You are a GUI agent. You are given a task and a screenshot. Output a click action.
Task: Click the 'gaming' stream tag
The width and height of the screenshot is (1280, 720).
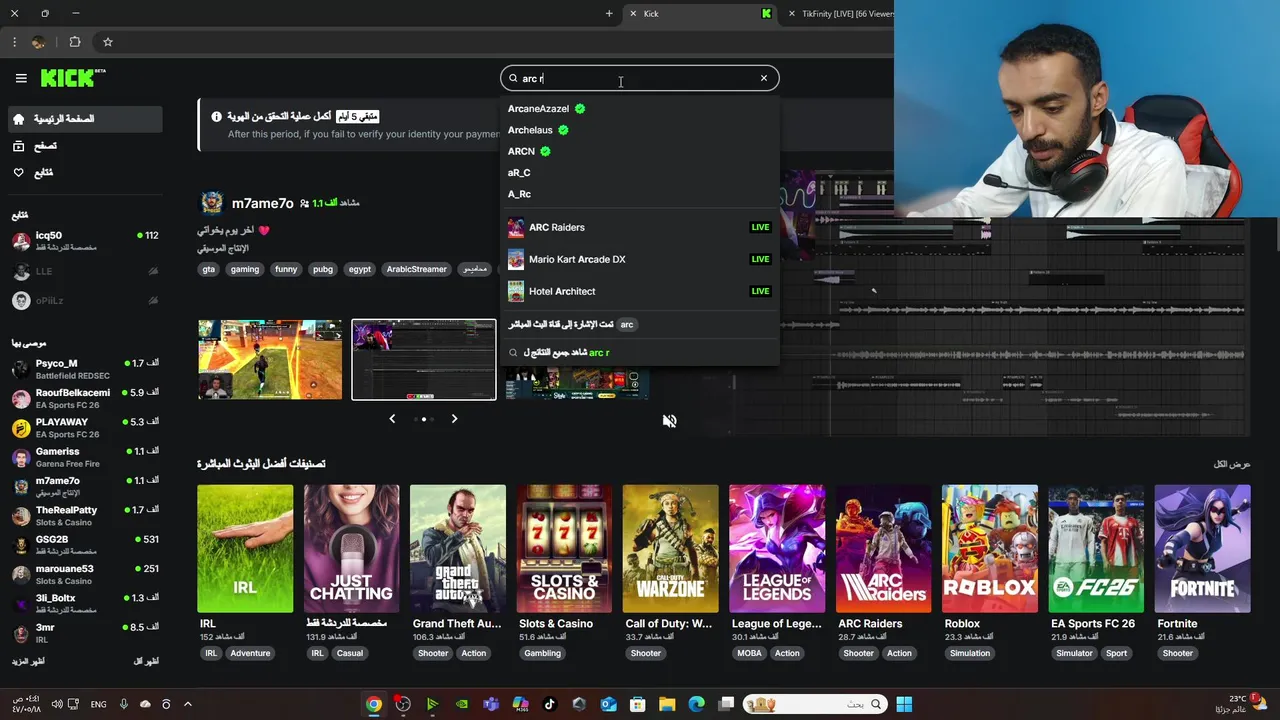tap(244, 269)
